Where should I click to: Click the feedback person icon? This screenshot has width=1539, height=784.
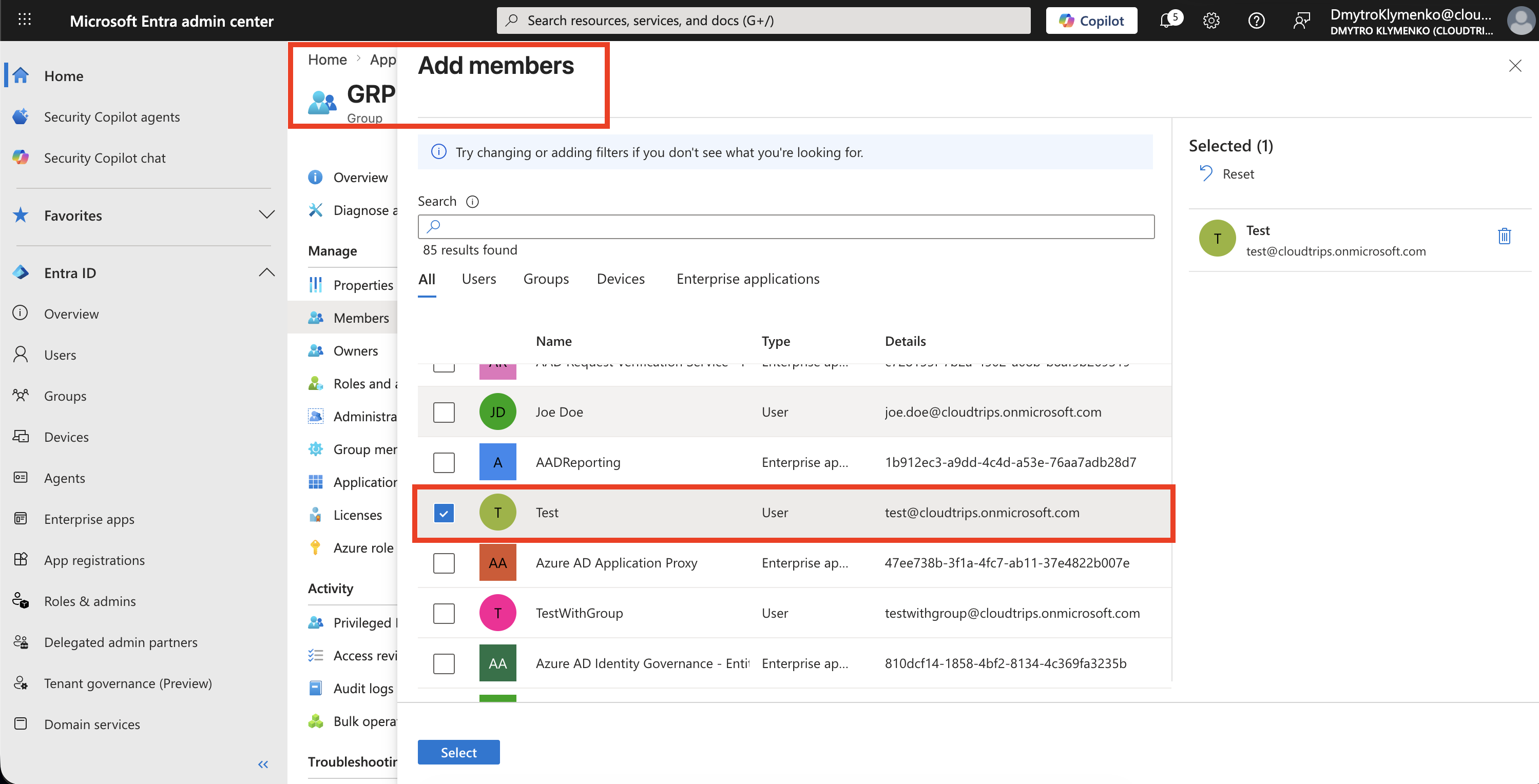coord(1301,21)
